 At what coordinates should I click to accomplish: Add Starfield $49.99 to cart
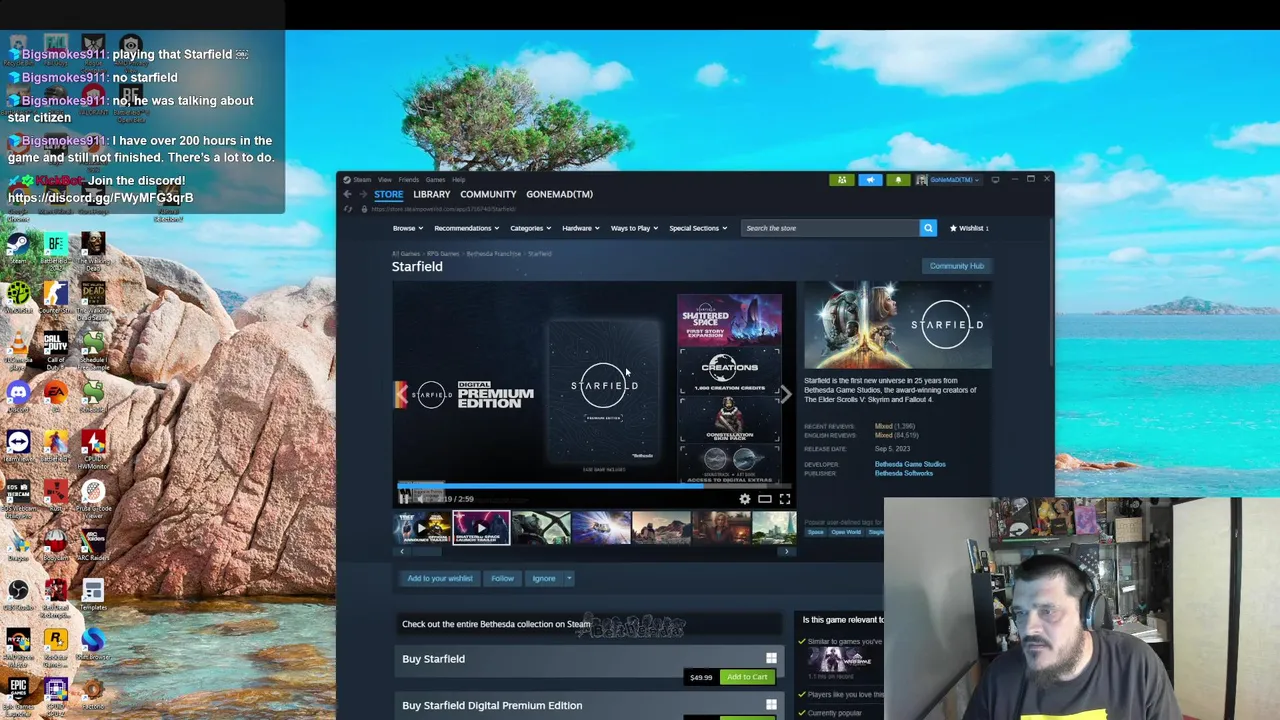[x=747, y=677]
